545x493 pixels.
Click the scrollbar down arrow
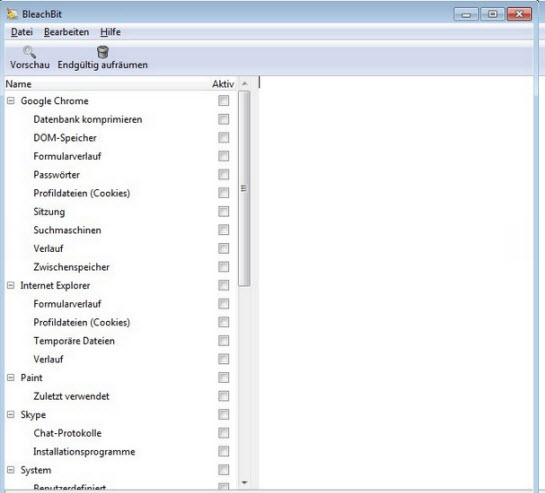[244, 482]
